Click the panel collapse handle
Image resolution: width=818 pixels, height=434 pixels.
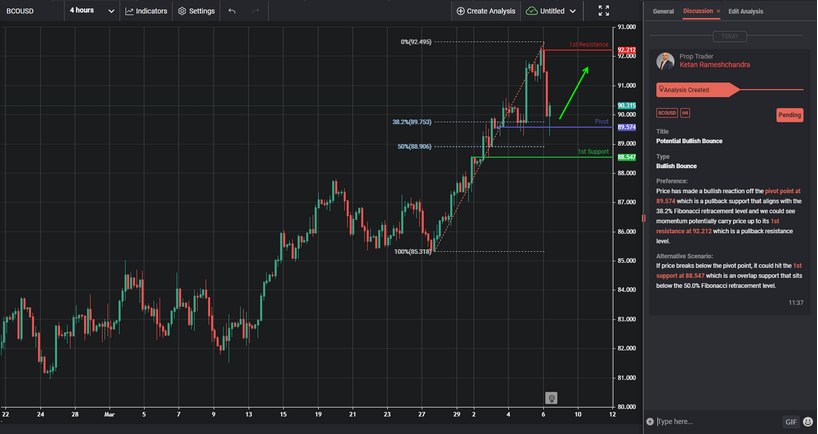643,218
